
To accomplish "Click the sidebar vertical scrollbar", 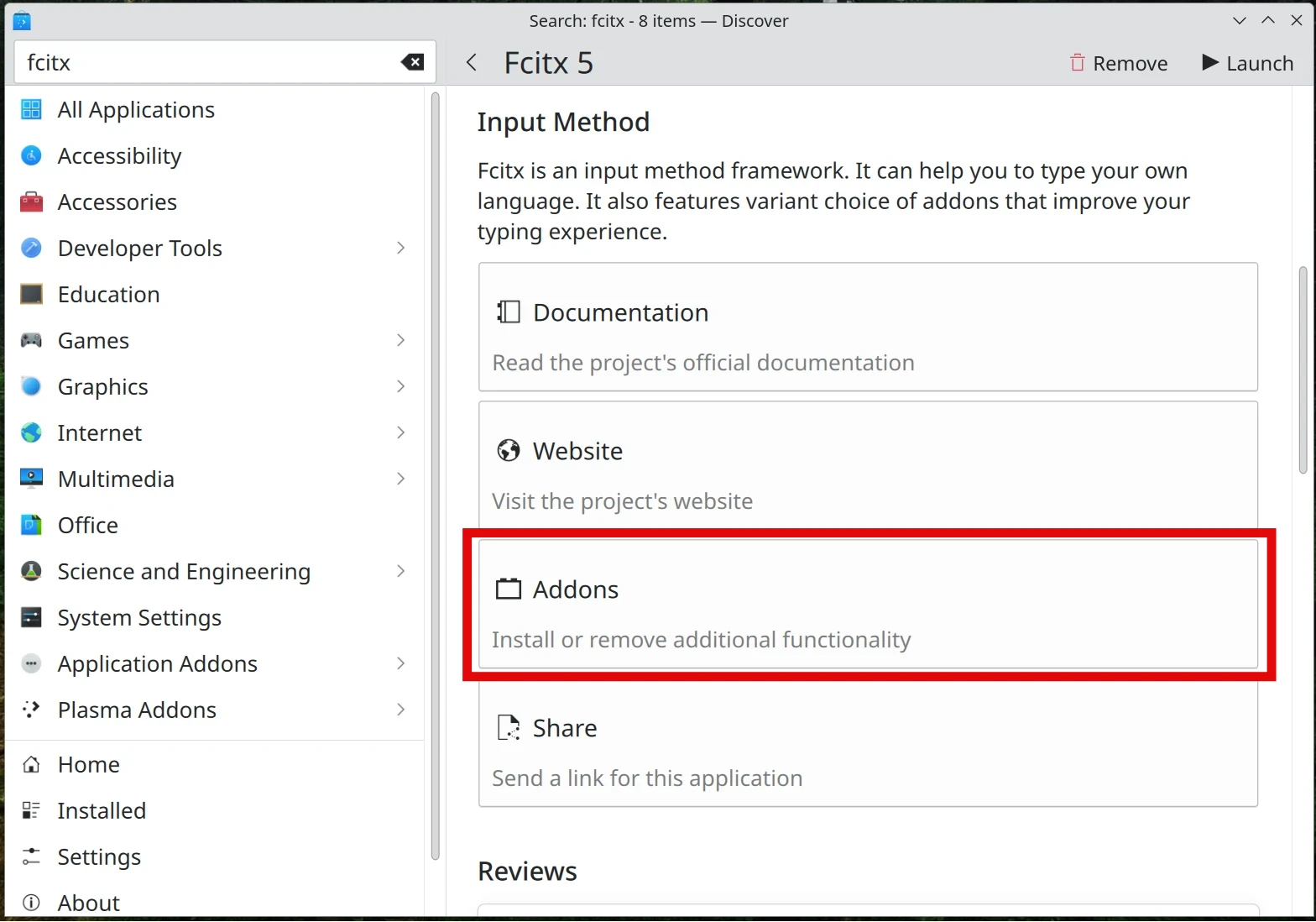I will coord(435,476).
